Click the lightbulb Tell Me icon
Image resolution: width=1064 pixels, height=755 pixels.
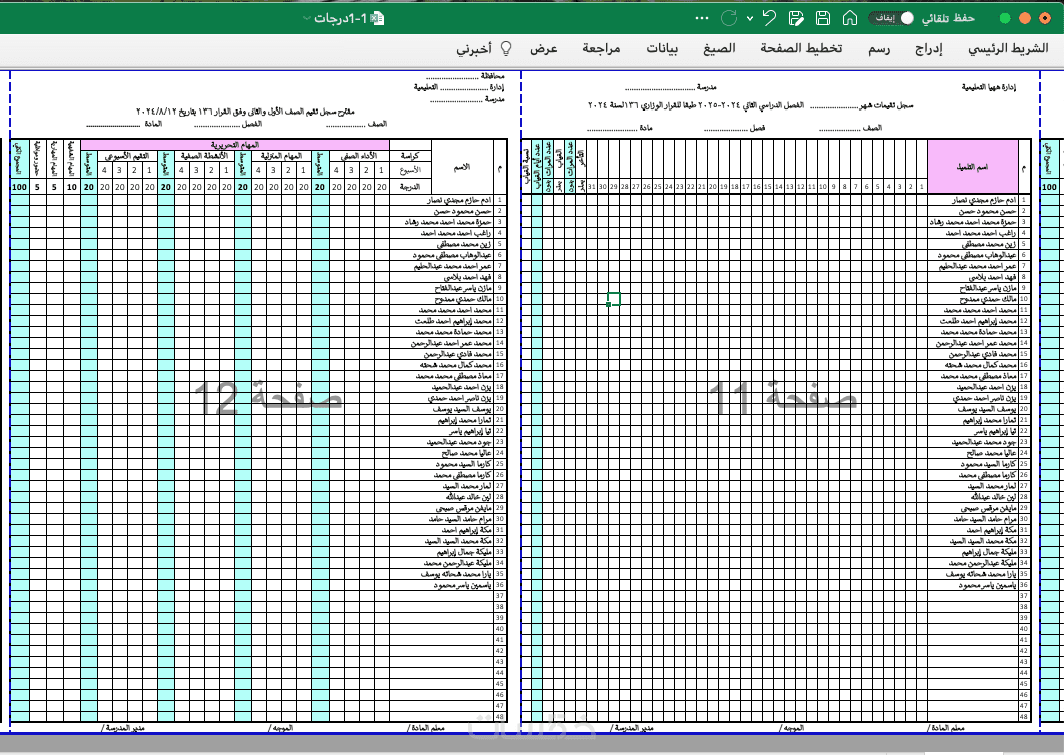coord(506,48)
